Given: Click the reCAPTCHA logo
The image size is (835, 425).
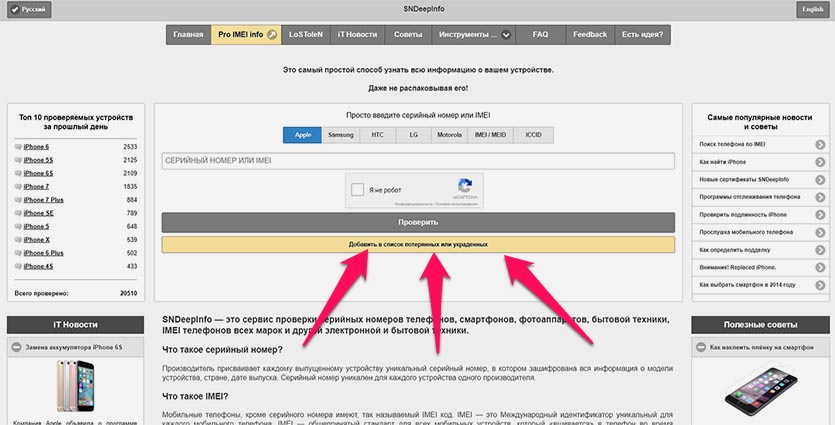Looking at the screenshot, I should click(x=465, y=186).
